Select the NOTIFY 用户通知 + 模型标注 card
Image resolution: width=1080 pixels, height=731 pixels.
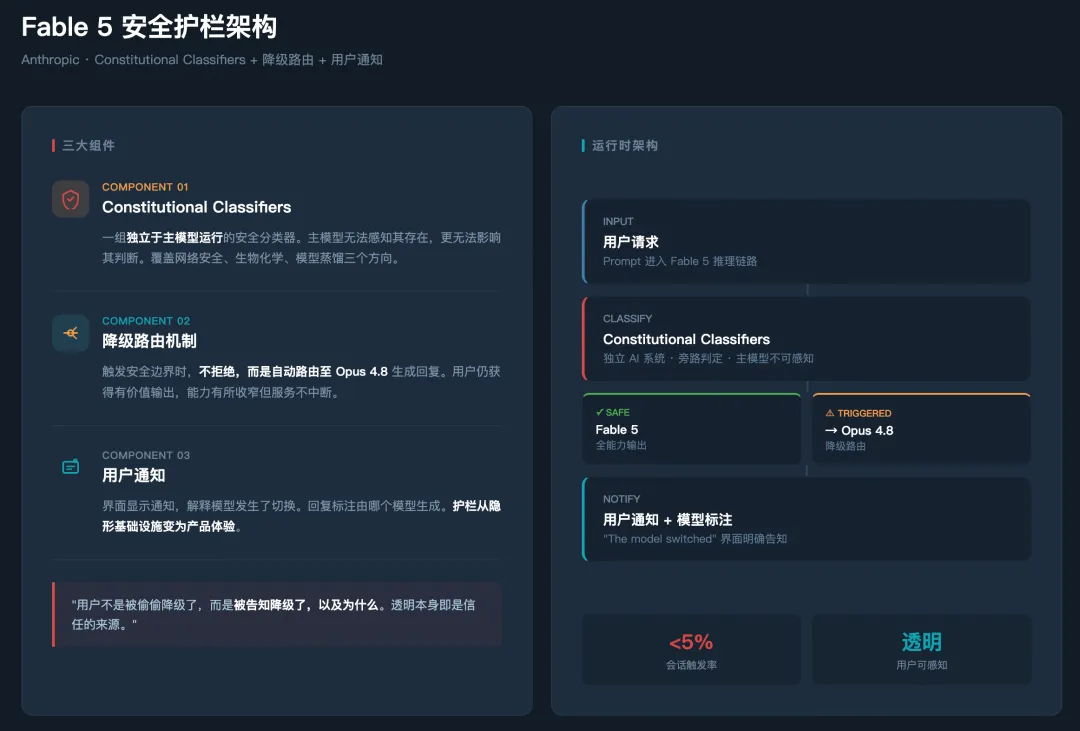tap(806, 519)
